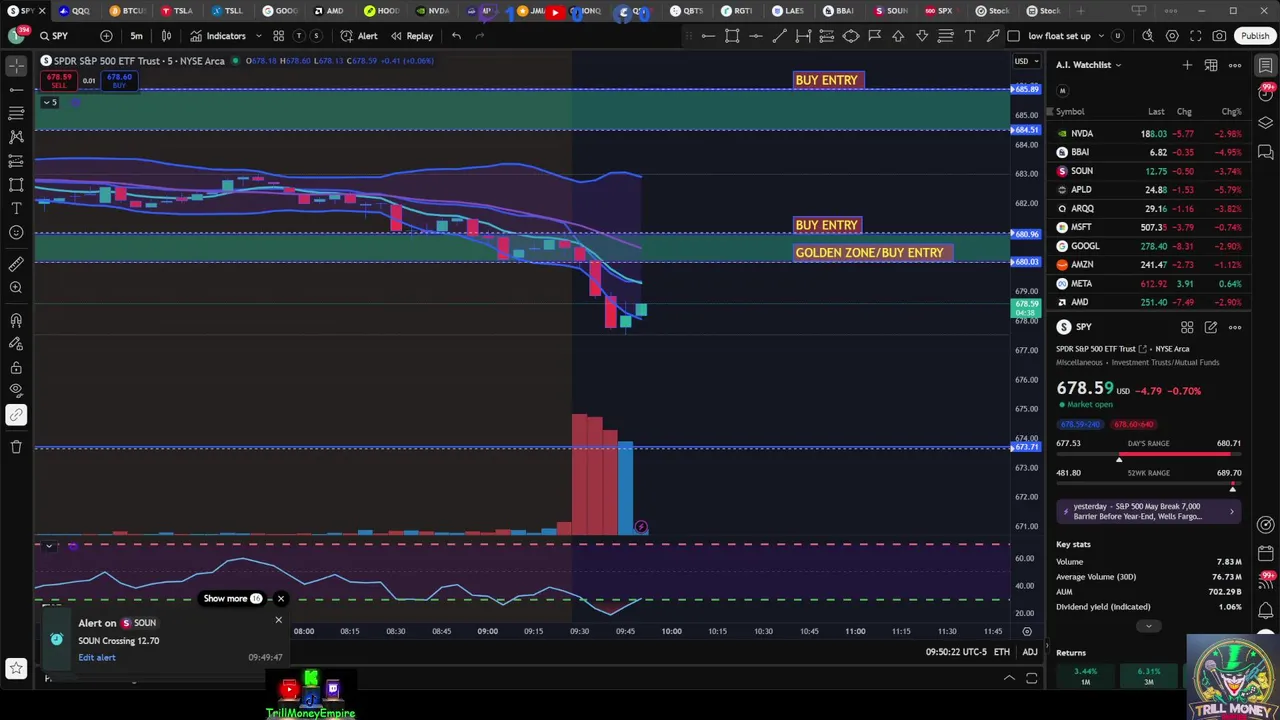Image resolution: width=1280 pixels, height=720 pixels.
Task: Select MSFT in the watchlist
Action: (x=1150, y=227)
